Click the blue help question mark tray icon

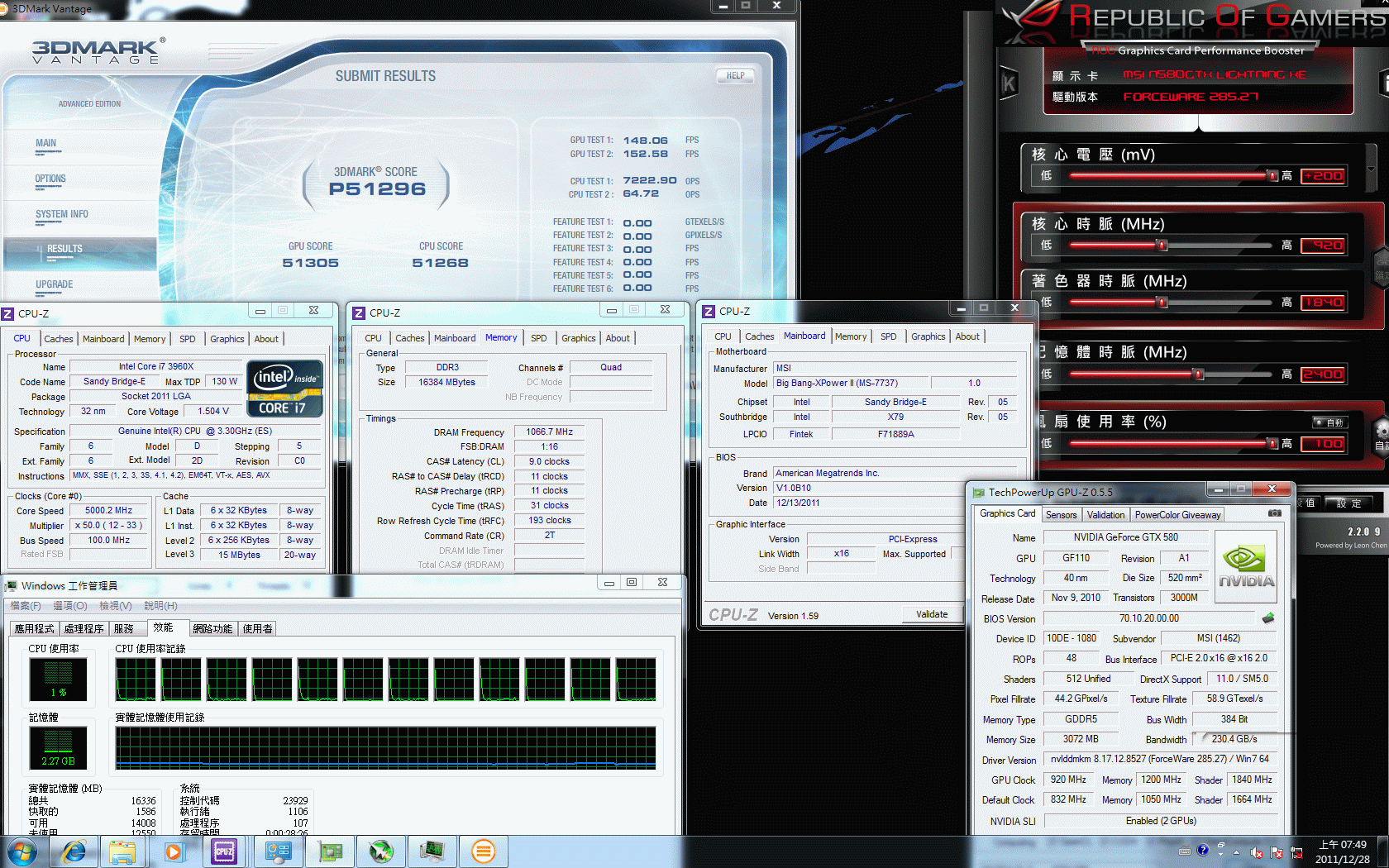click(1203, 850)
